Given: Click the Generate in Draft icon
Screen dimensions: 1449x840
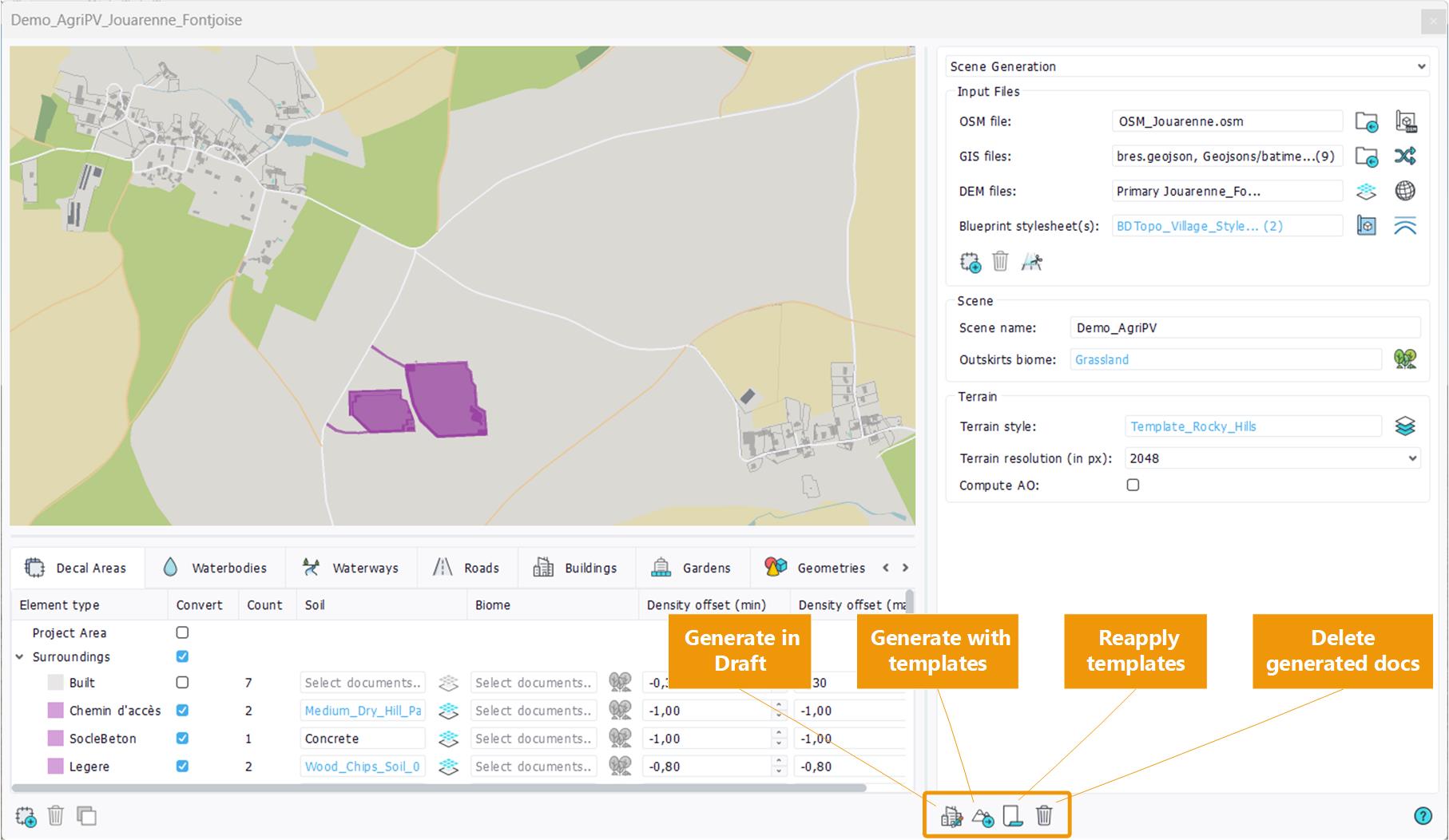Looking at the screenshot, I should tap(951, 816).
